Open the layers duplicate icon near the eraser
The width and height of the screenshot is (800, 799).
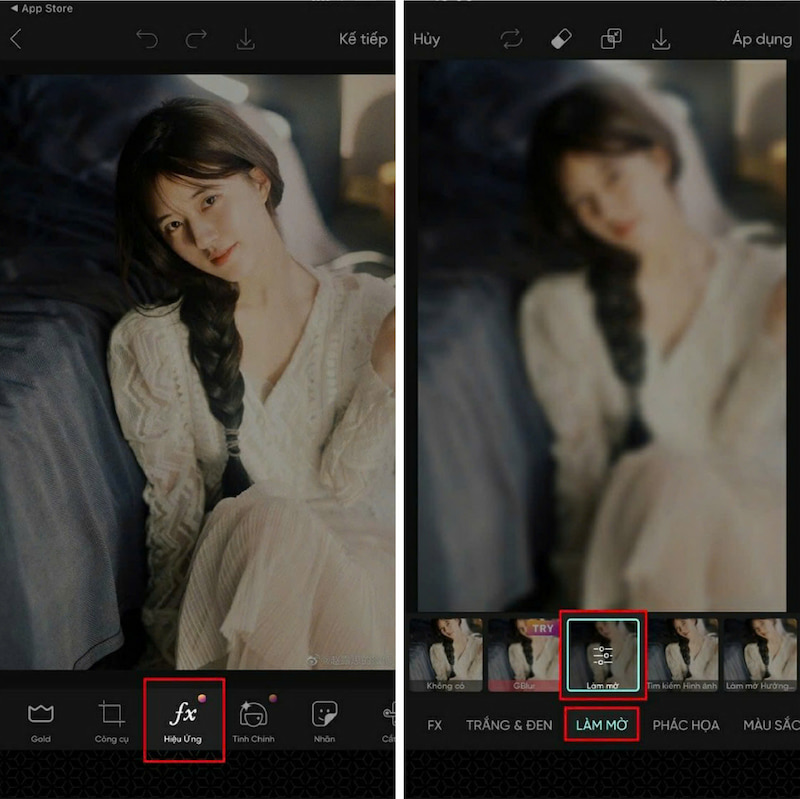(613, 38)
